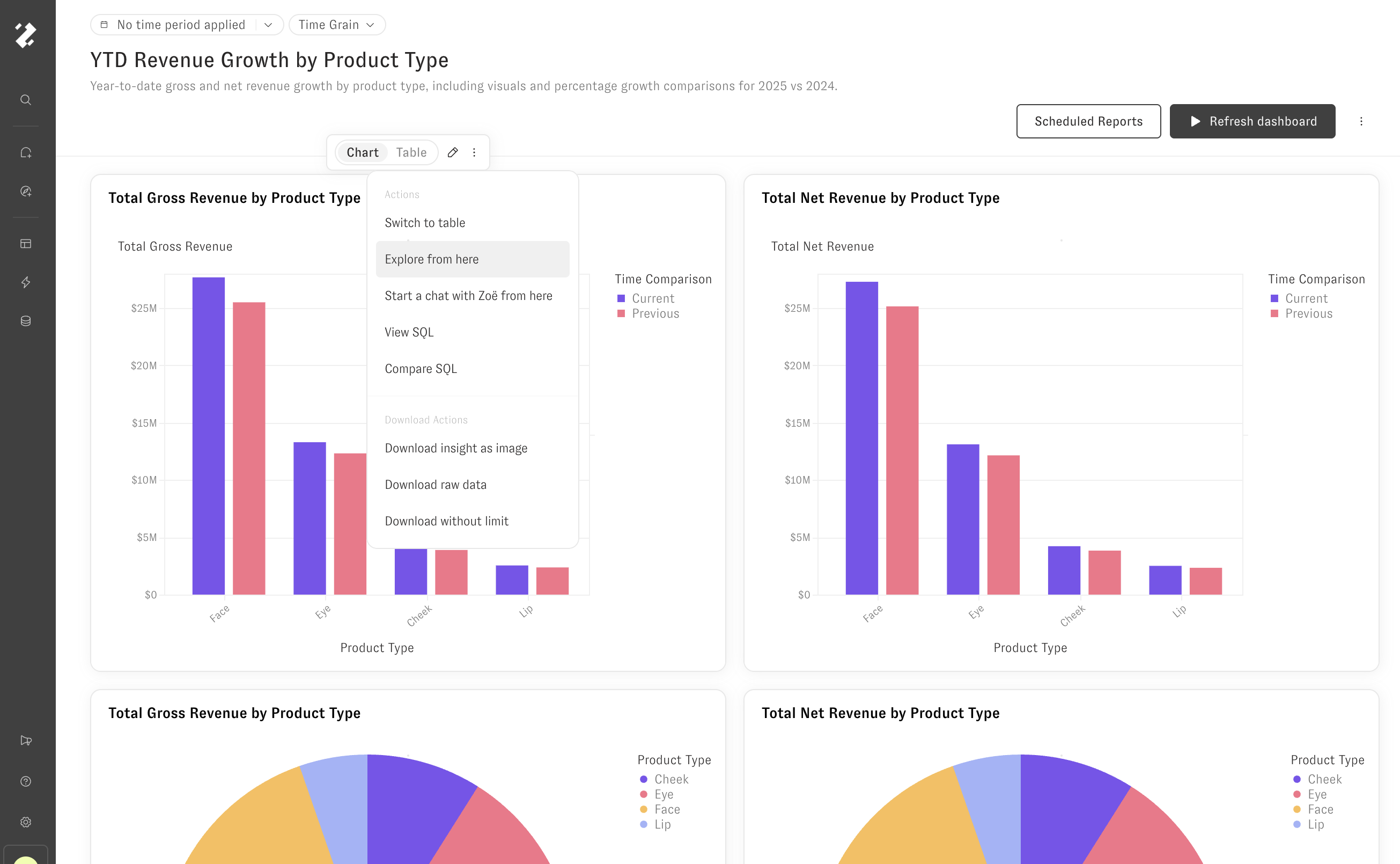The height and width of the screenshot is (864, 1400).
Task: Choose Explore from here in the menu
Action: coord(432,259)
